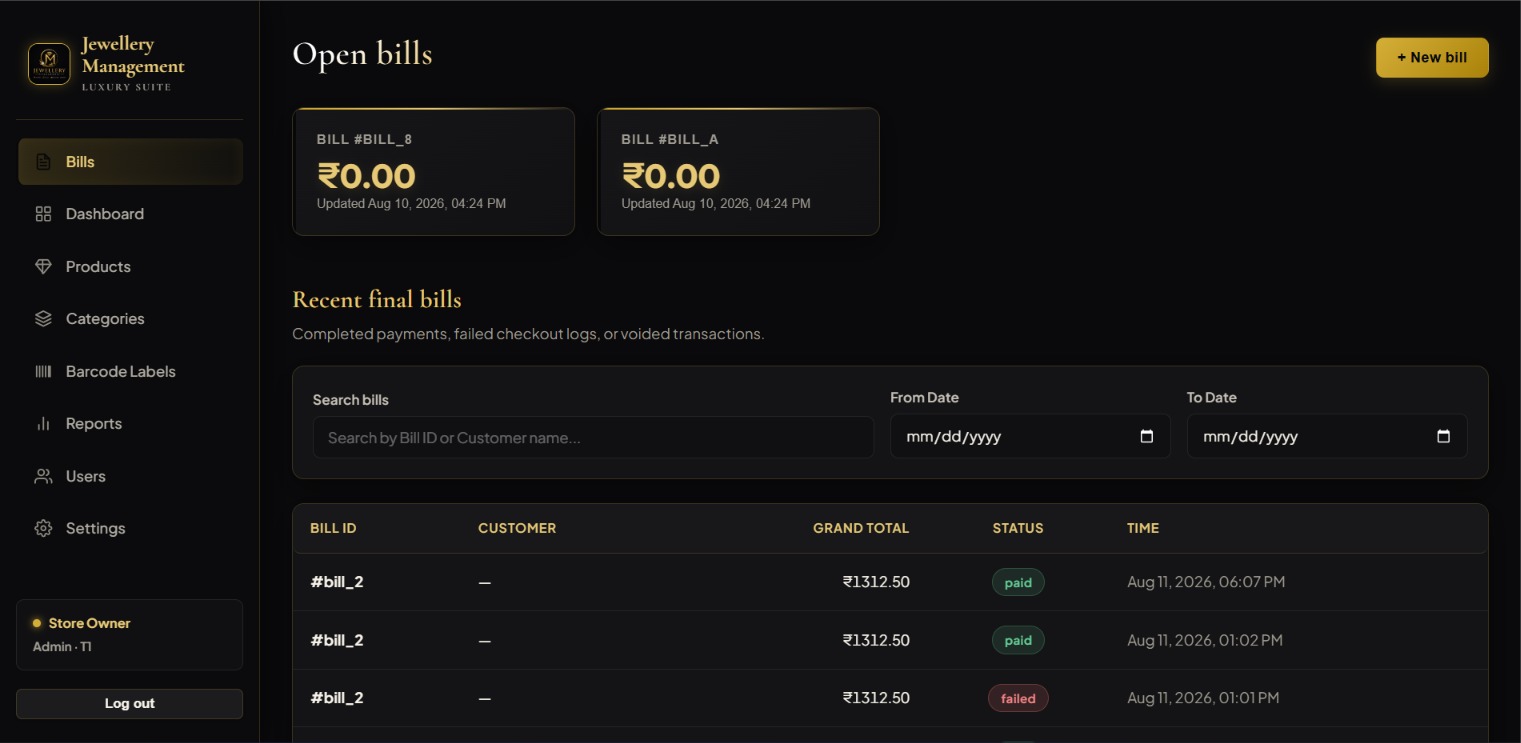Open the open bill card #BILL_A

pyautogui.click(x=738, y=172)
